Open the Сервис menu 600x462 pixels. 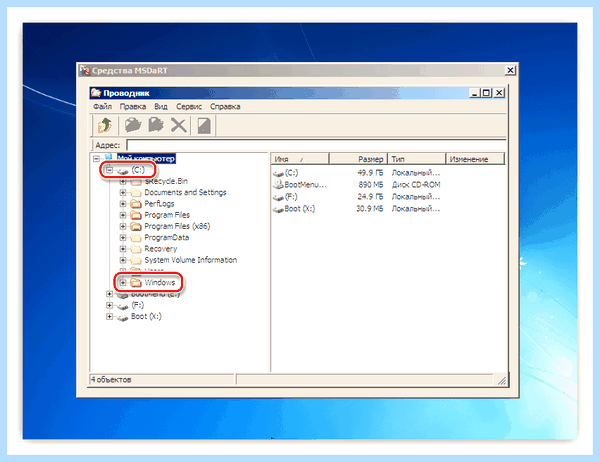coord(189,106)
